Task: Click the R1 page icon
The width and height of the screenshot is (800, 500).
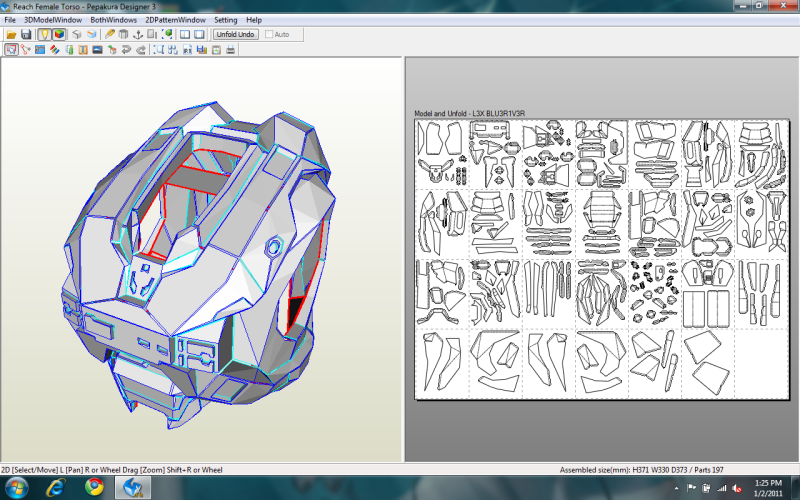Action: pyautogui.click(x=187, y=50)
